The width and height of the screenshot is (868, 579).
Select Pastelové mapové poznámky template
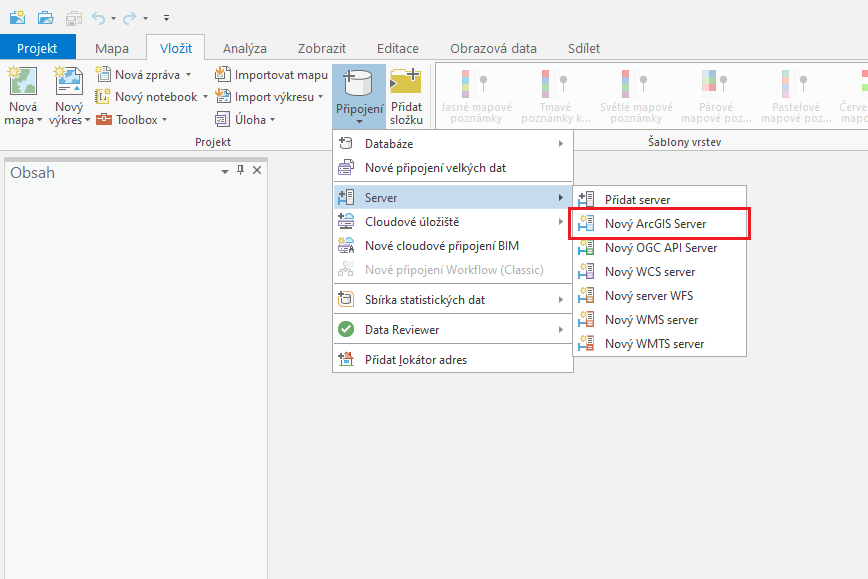click(x=796, y=95)
